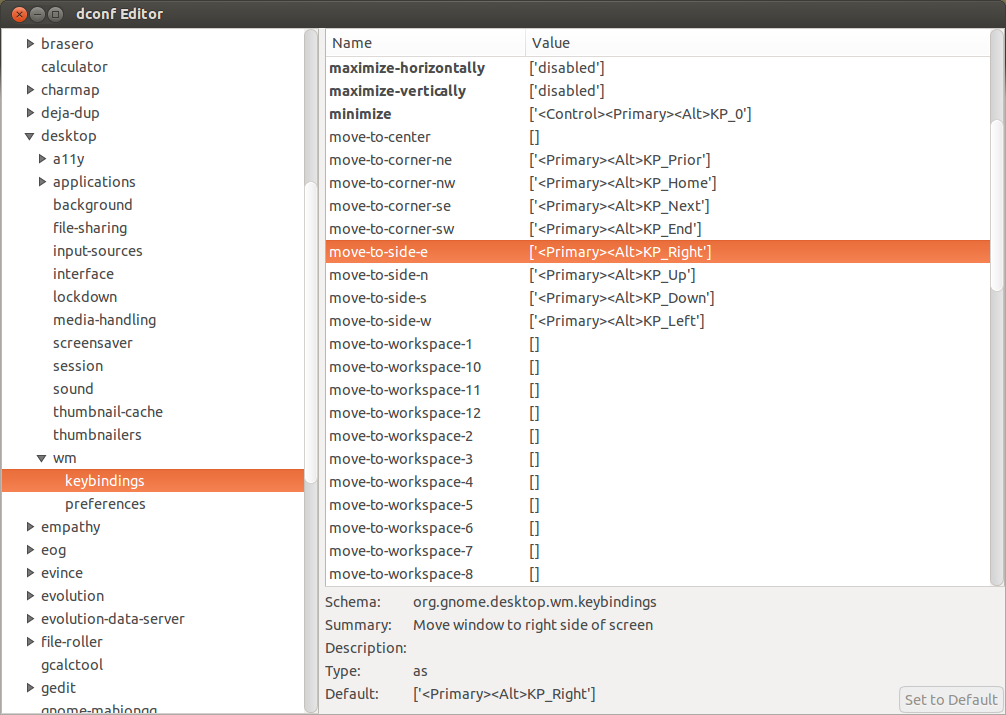Expand the file-roller tree node
The image size is (1006, 715).
pyautogui.click(x=30, y=642)
